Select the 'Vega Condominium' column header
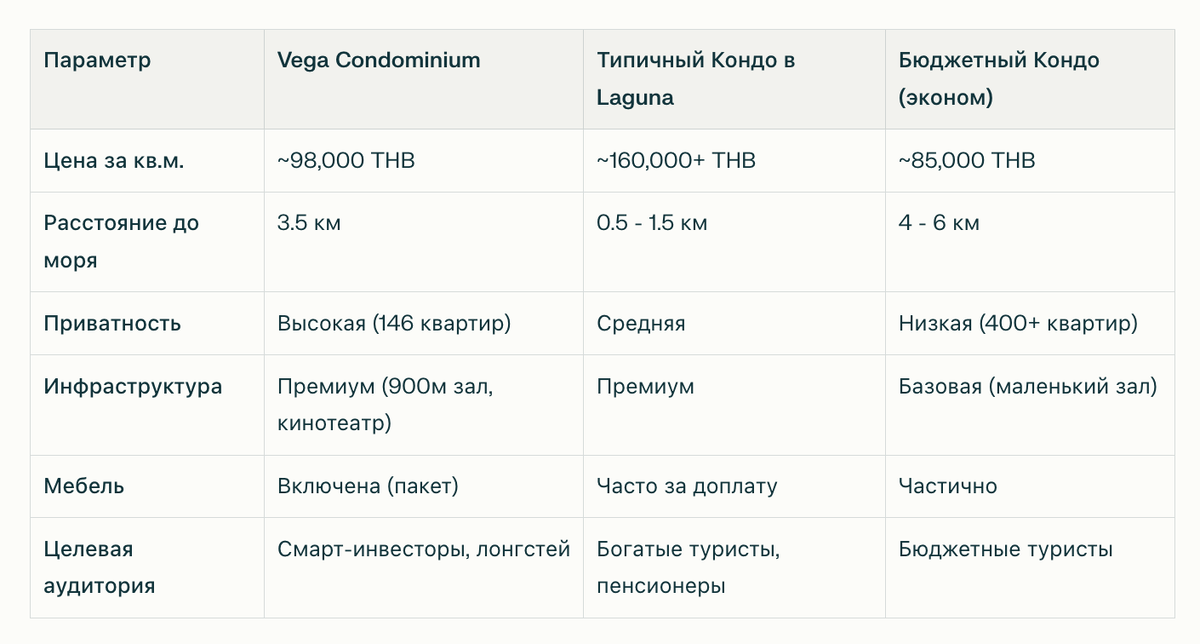The width and height of the screenshot is (1200, 644). (379, 60)
